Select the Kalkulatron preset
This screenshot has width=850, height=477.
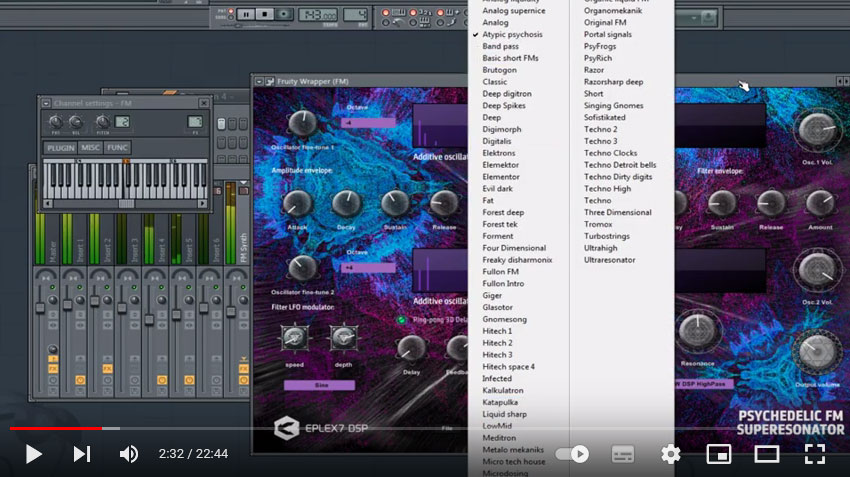pyautogui.click(x=503, y=390)
